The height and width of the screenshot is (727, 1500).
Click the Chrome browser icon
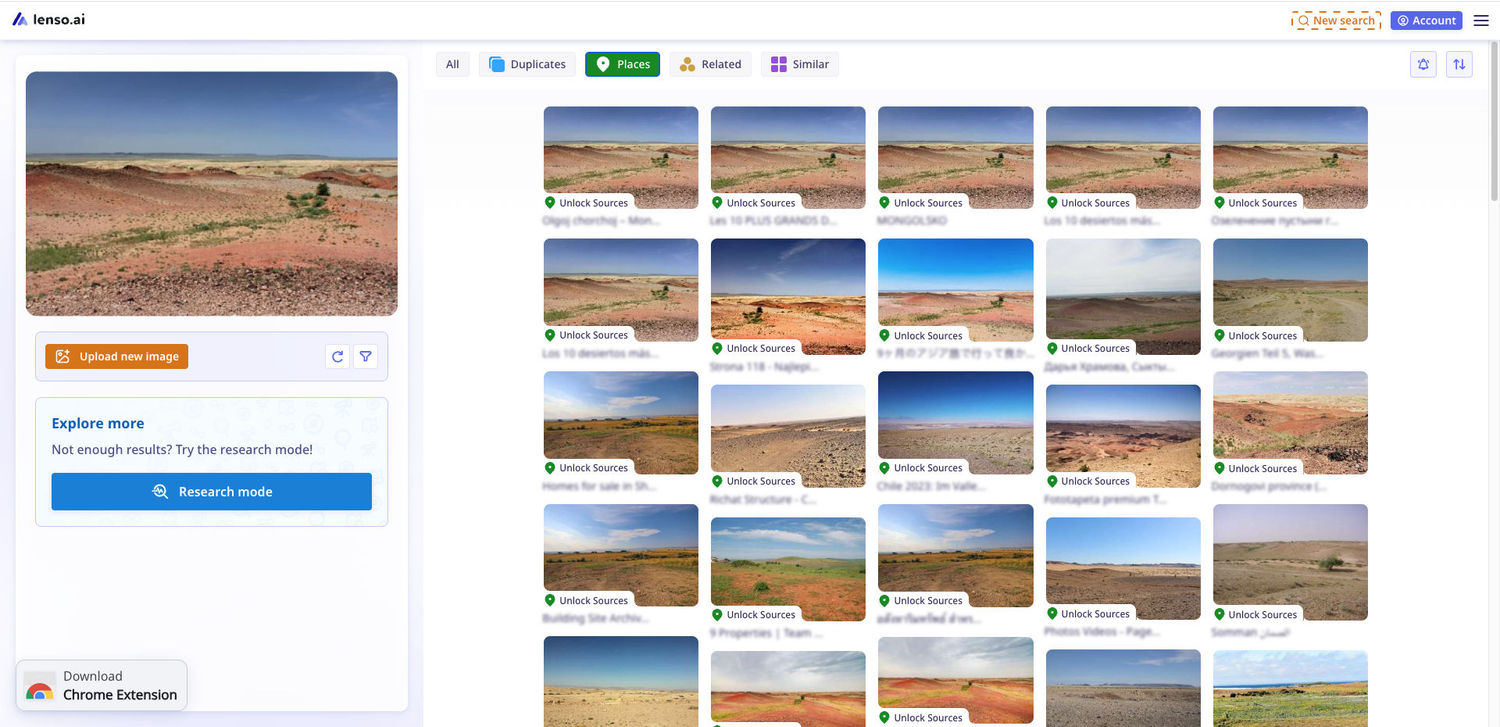point(39,690)
